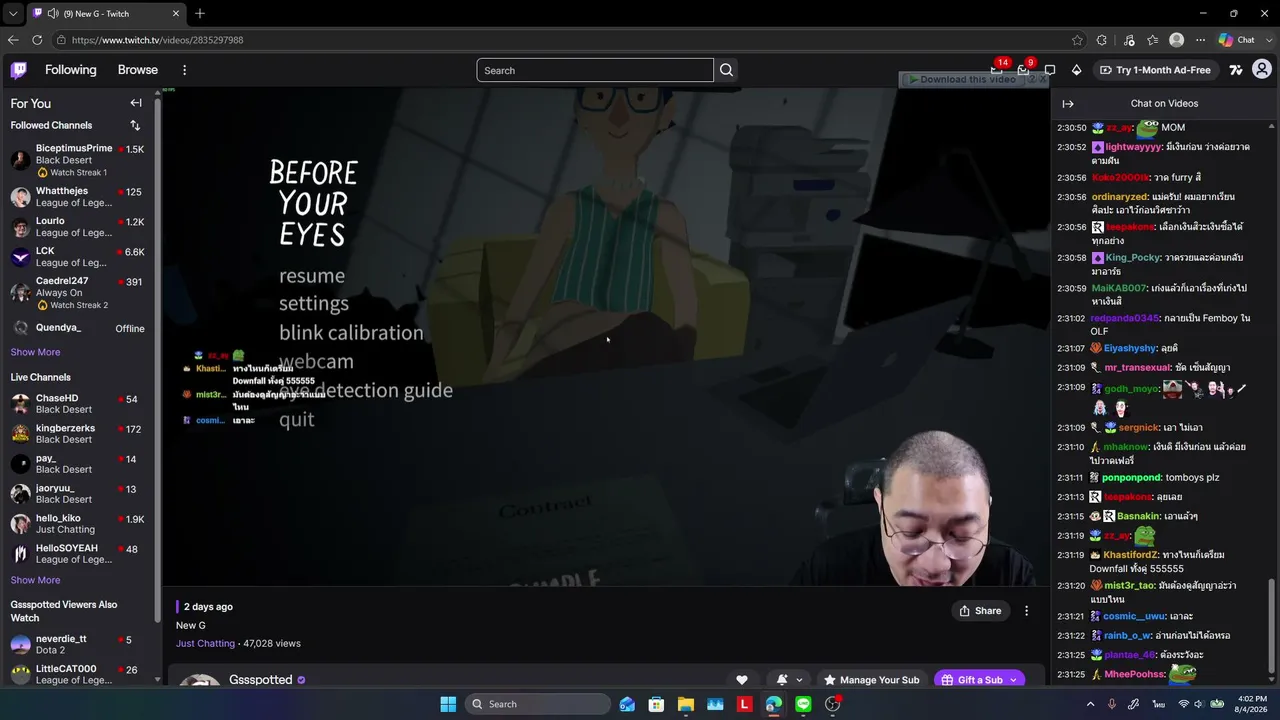Submit search with the magnifier button

pos(727,70)
